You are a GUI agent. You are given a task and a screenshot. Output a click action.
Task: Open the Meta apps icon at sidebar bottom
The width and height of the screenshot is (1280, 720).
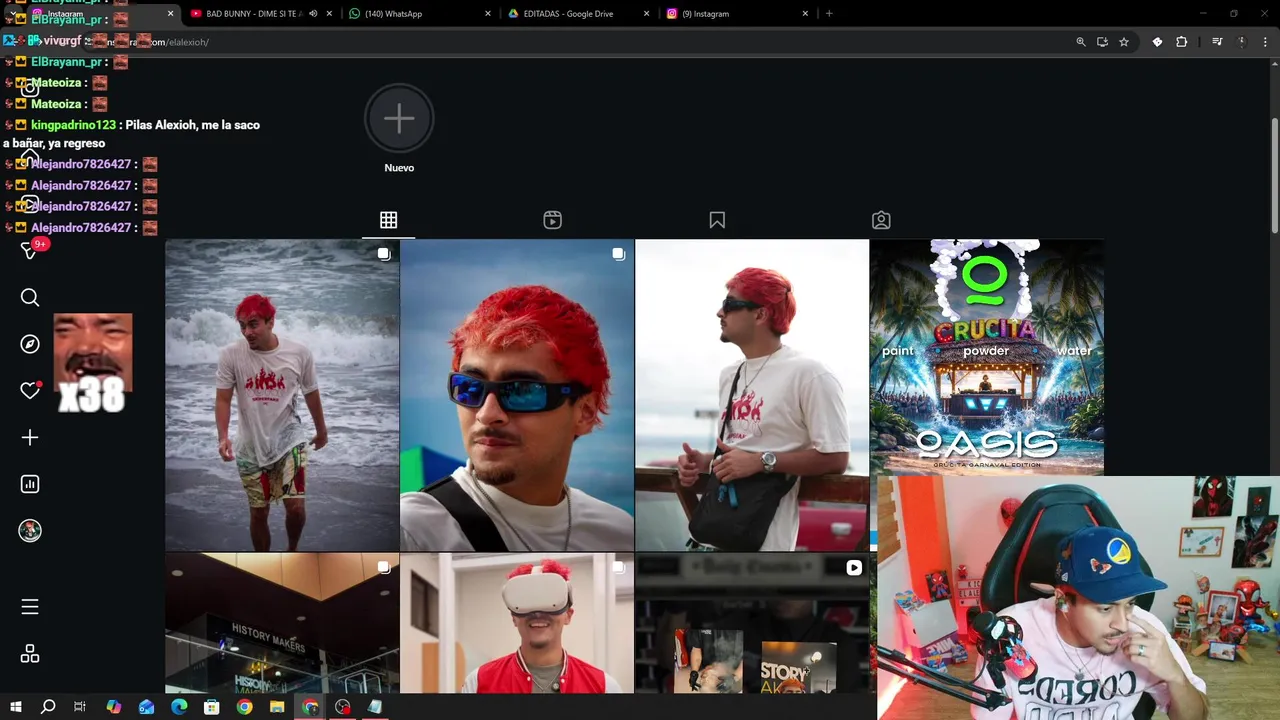tap(30, 653)
